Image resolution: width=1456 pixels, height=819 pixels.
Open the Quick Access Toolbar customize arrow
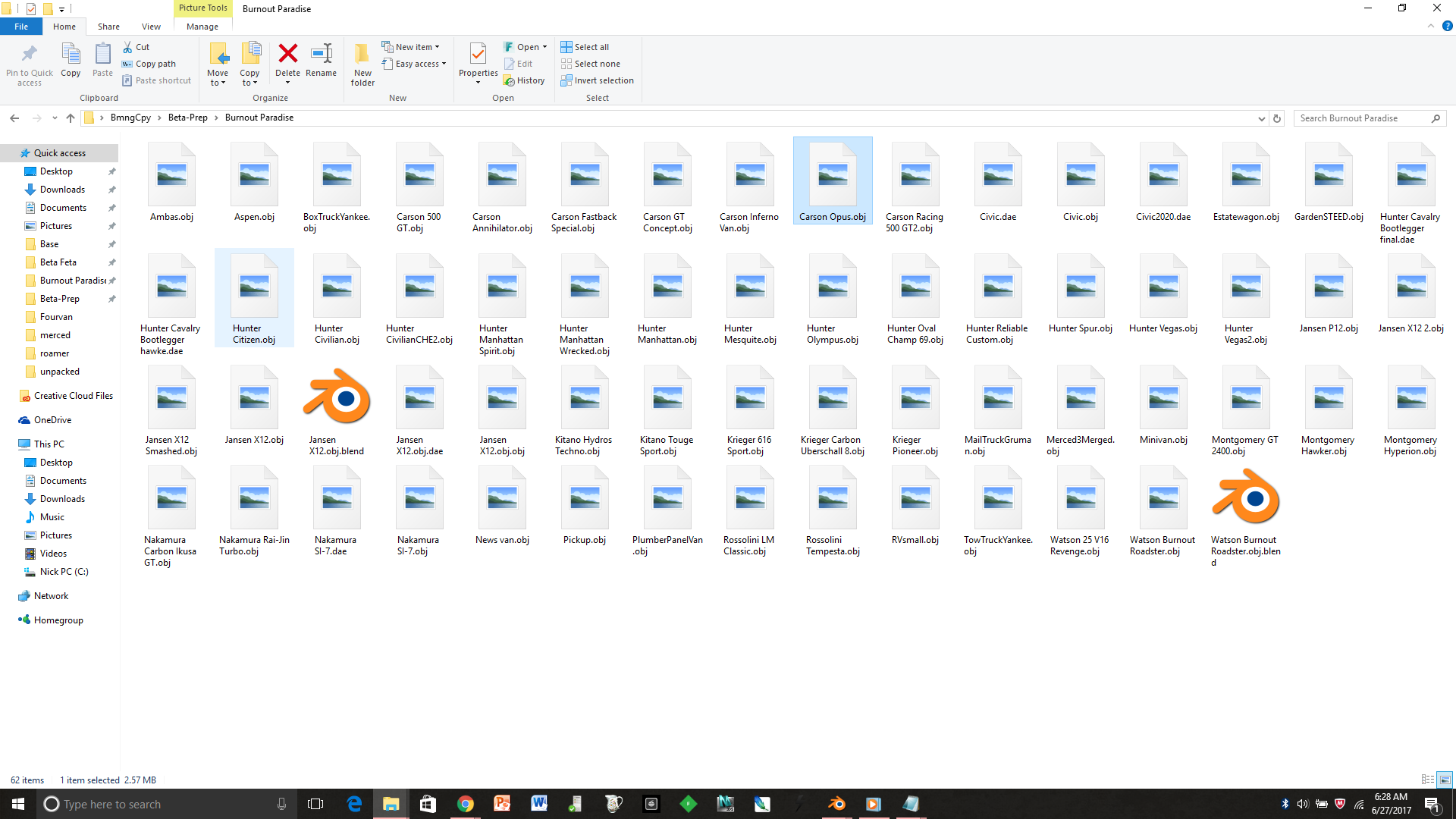point(62,9)
